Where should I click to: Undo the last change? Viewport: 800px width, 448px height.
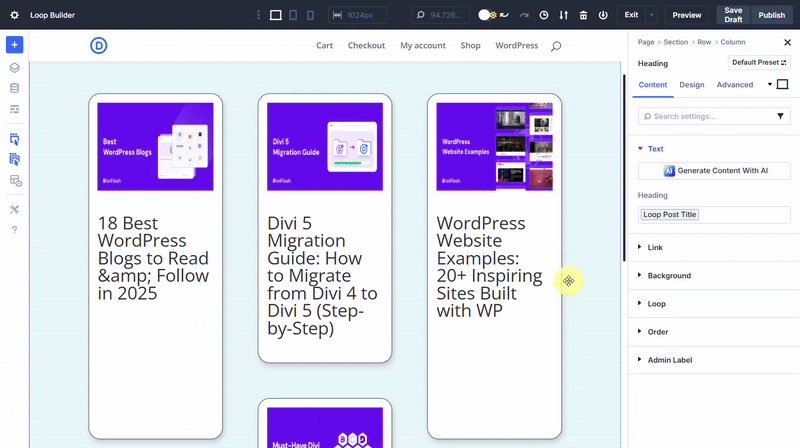tap(505, 15)
